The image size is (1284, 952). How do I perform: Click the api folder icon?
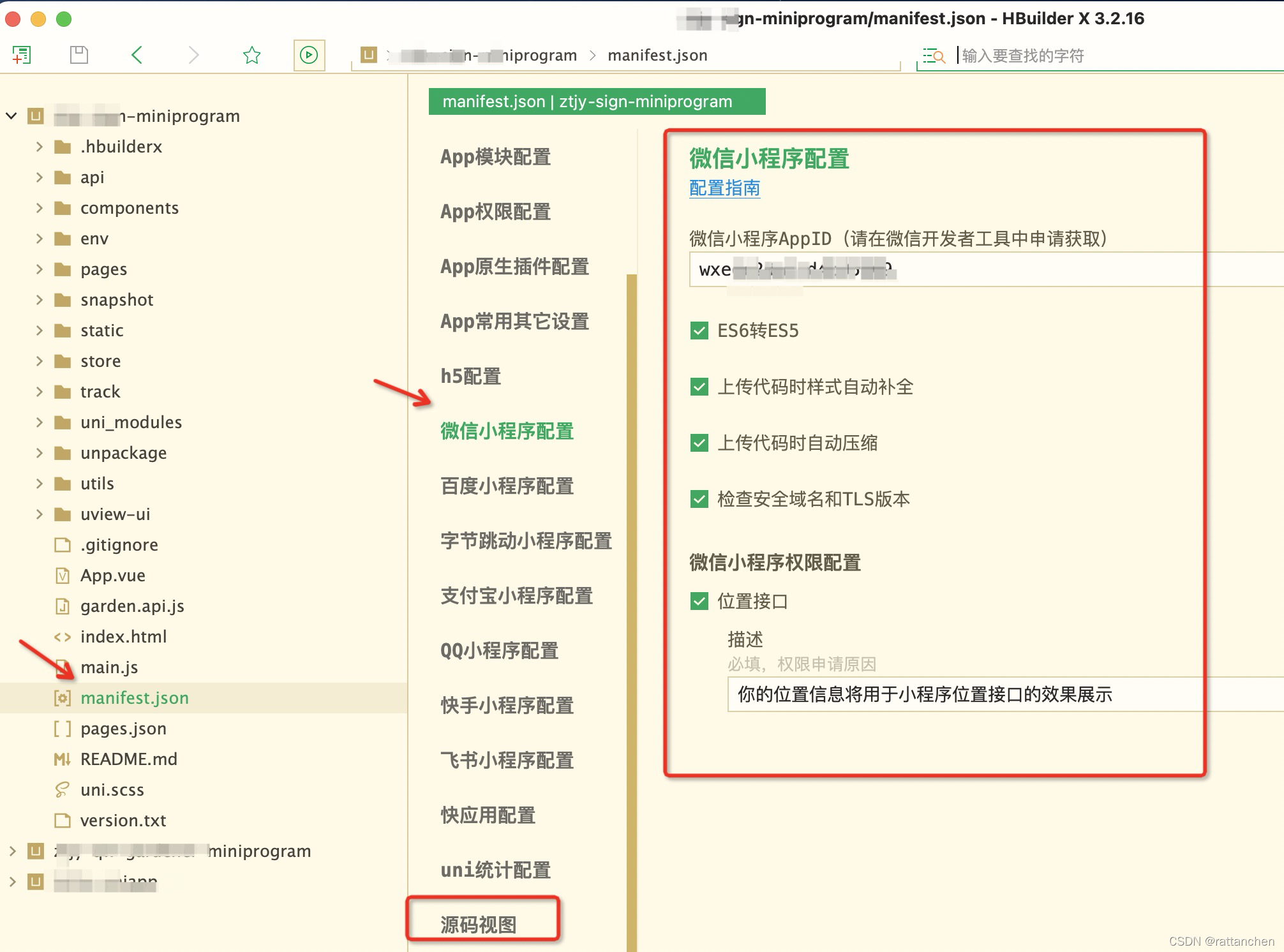[x=63, y=178]
